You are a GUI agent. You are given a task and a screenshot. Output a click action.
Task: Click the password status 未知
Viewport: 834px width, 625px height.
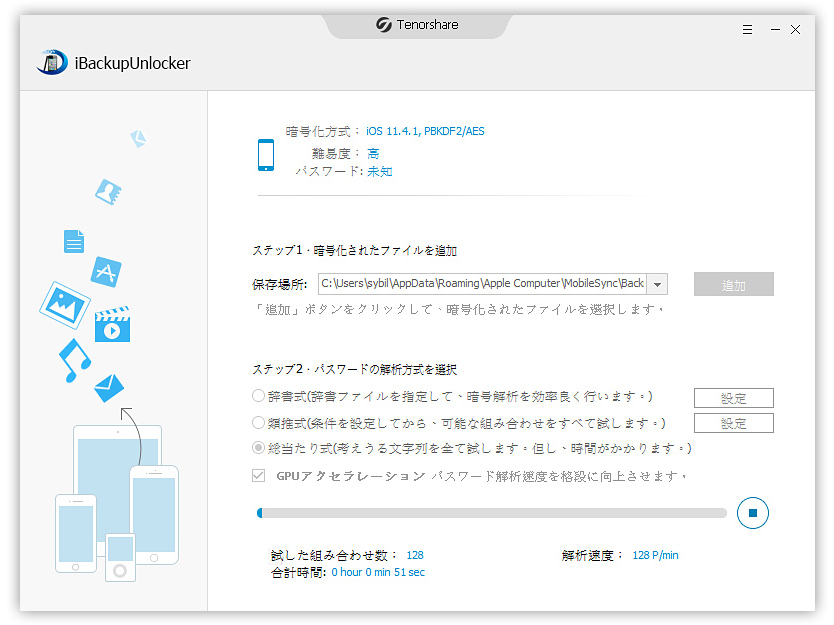click(x=380, y=171)
